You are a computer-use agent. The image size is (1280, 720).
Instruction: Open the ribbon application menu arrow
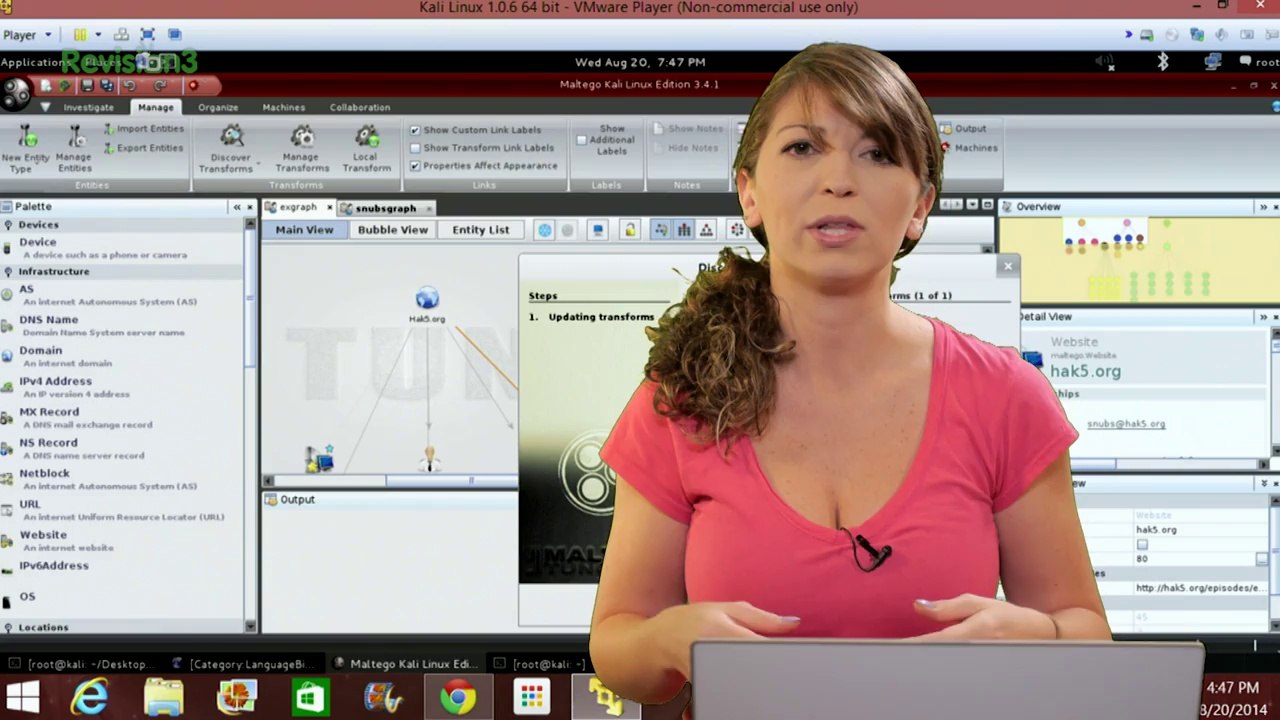tap(45, 107)
